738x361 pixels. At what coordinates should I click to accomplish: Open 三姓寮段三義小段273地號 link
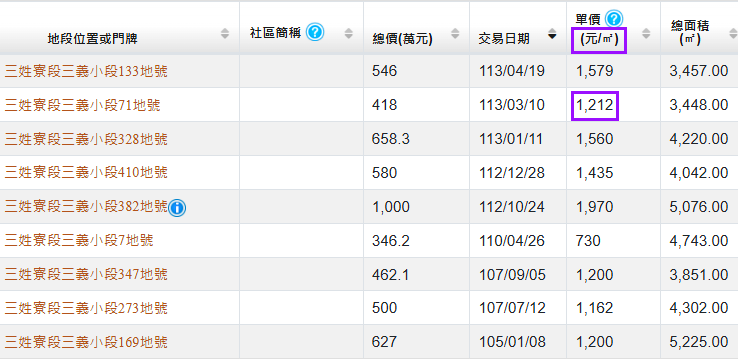pyautogui.click(x=86, y=308)
